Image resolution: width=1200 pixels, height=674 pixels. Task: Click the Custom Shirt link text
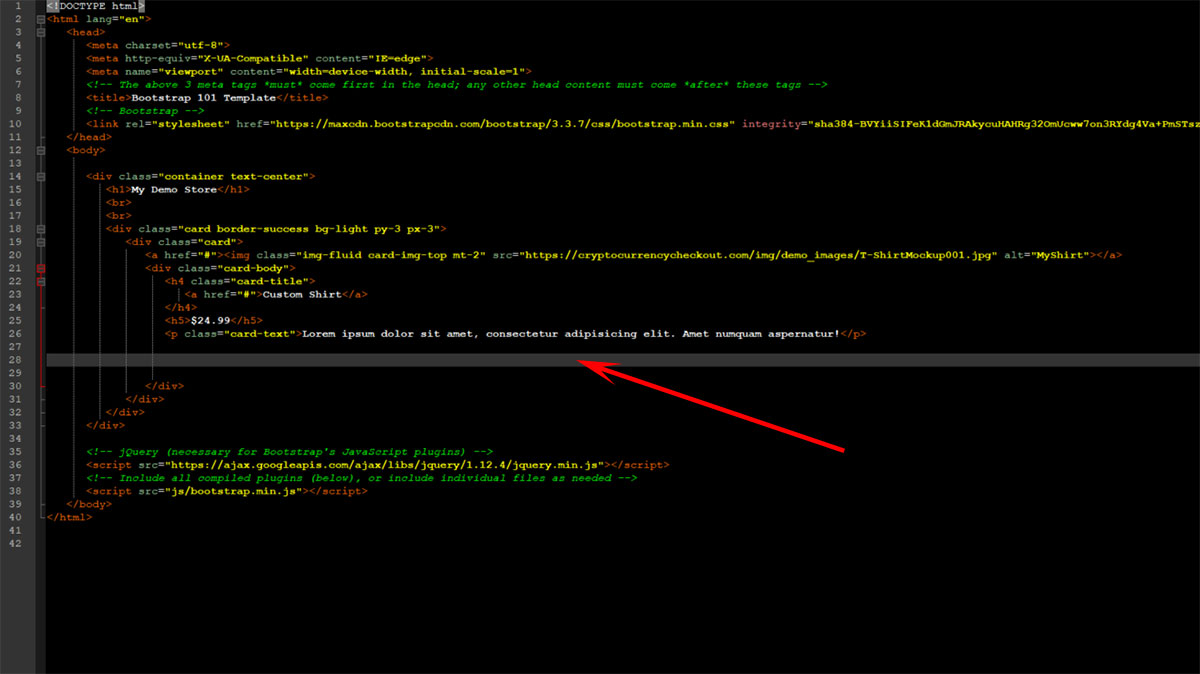click(302, 294)
